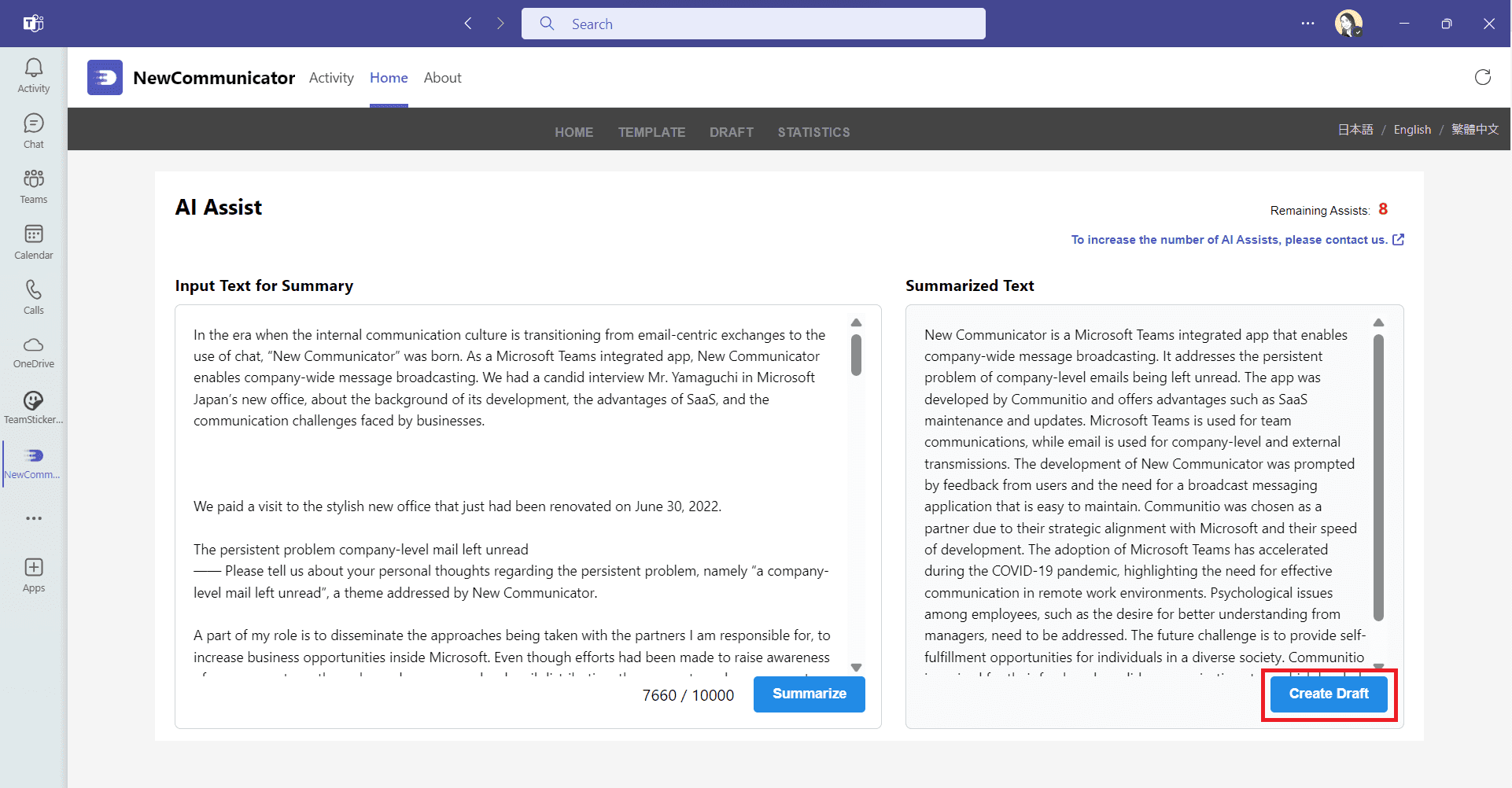Show more apps ellipsis in sidebar
This screenshot has width=1512, height=788.
pyautogui.click(x=34, y=518)
